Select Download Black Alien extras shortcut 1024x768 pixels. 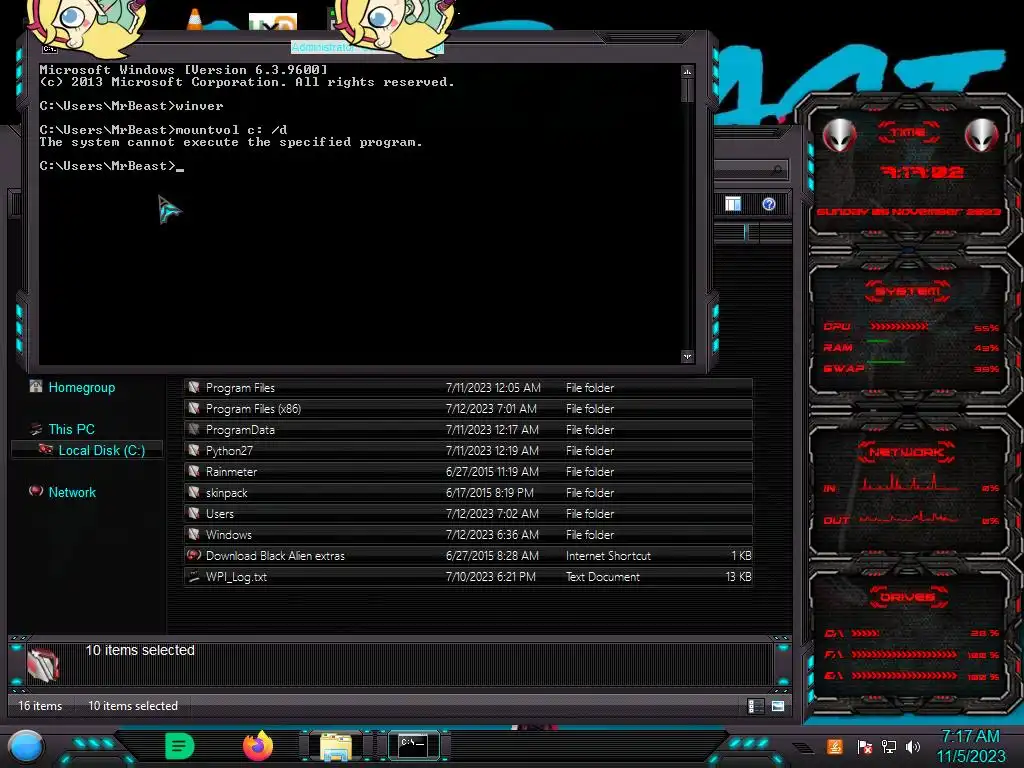(468, 556)
